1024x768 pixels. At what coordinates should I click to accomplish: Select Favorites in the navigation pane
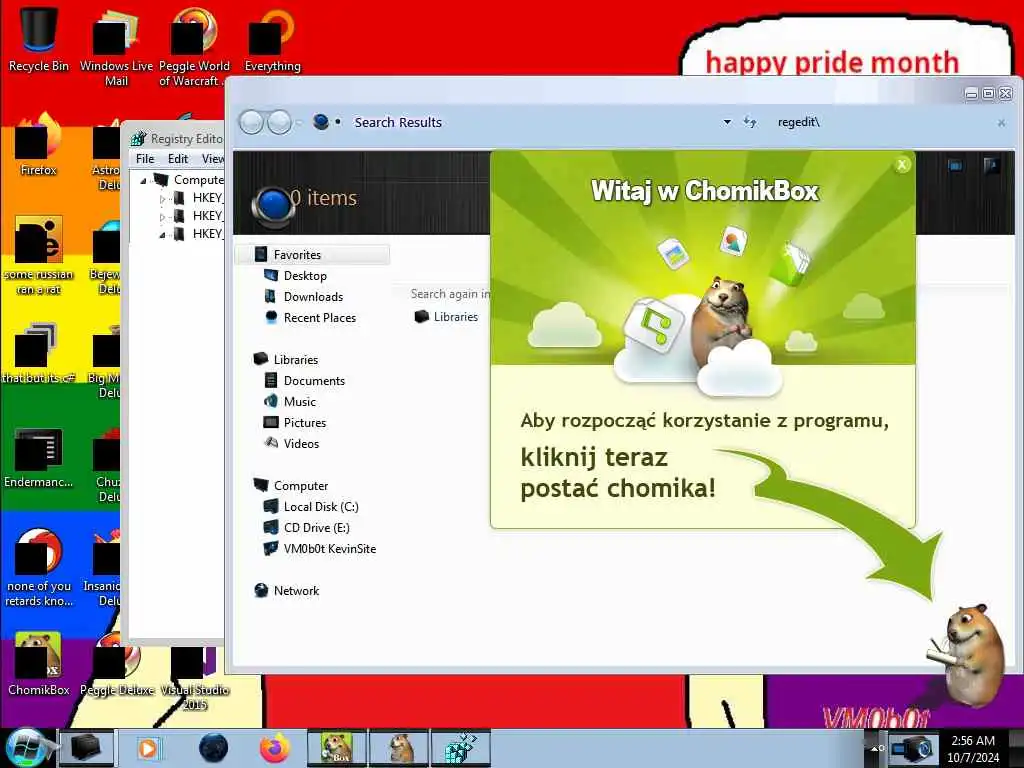tap(313, 255)
